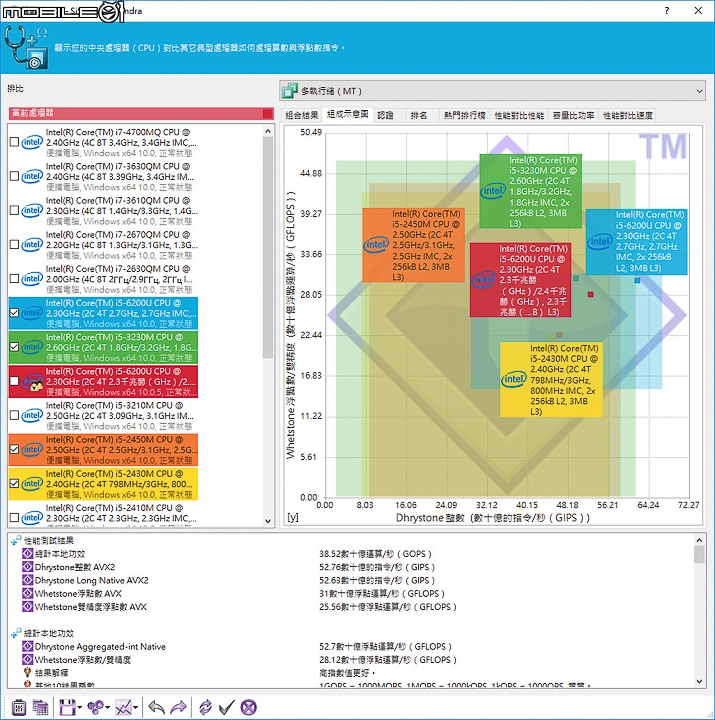This screenshot has height=720, width=715.
Task: Open the calculator-style options toolbar icon
Action: pos(19,707)
